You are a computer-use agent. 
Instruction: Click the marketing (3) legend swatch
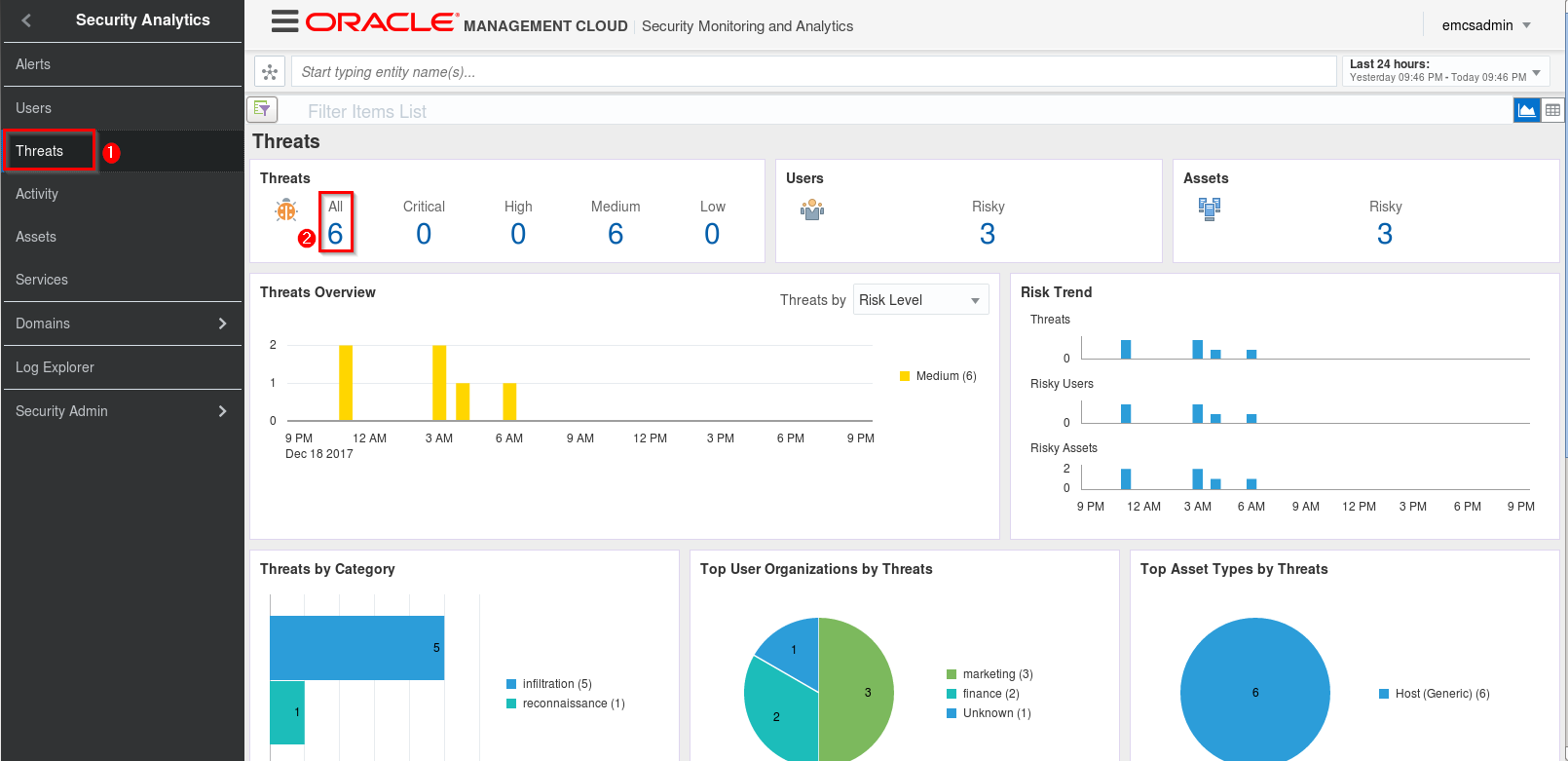point(952,674)
